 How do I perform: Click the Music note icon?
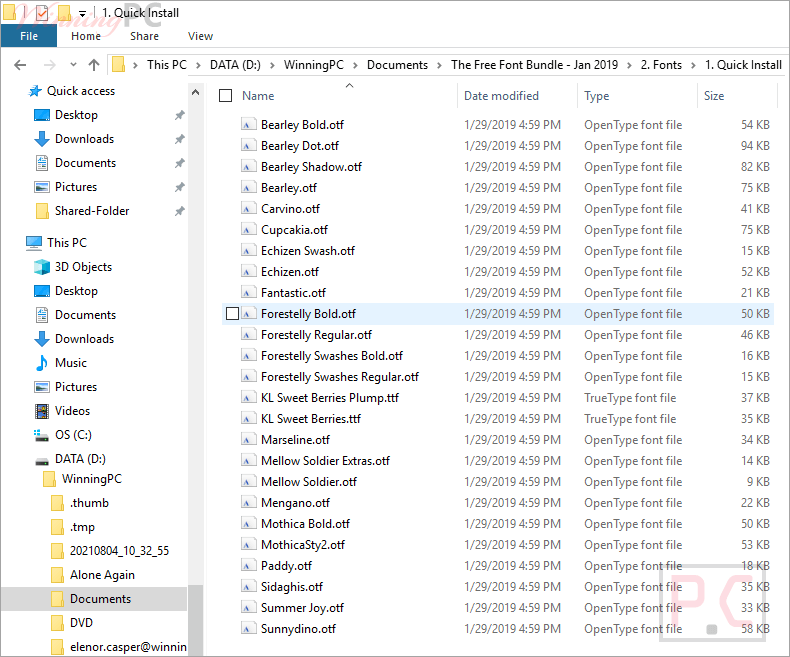click(x=42, y=363)
